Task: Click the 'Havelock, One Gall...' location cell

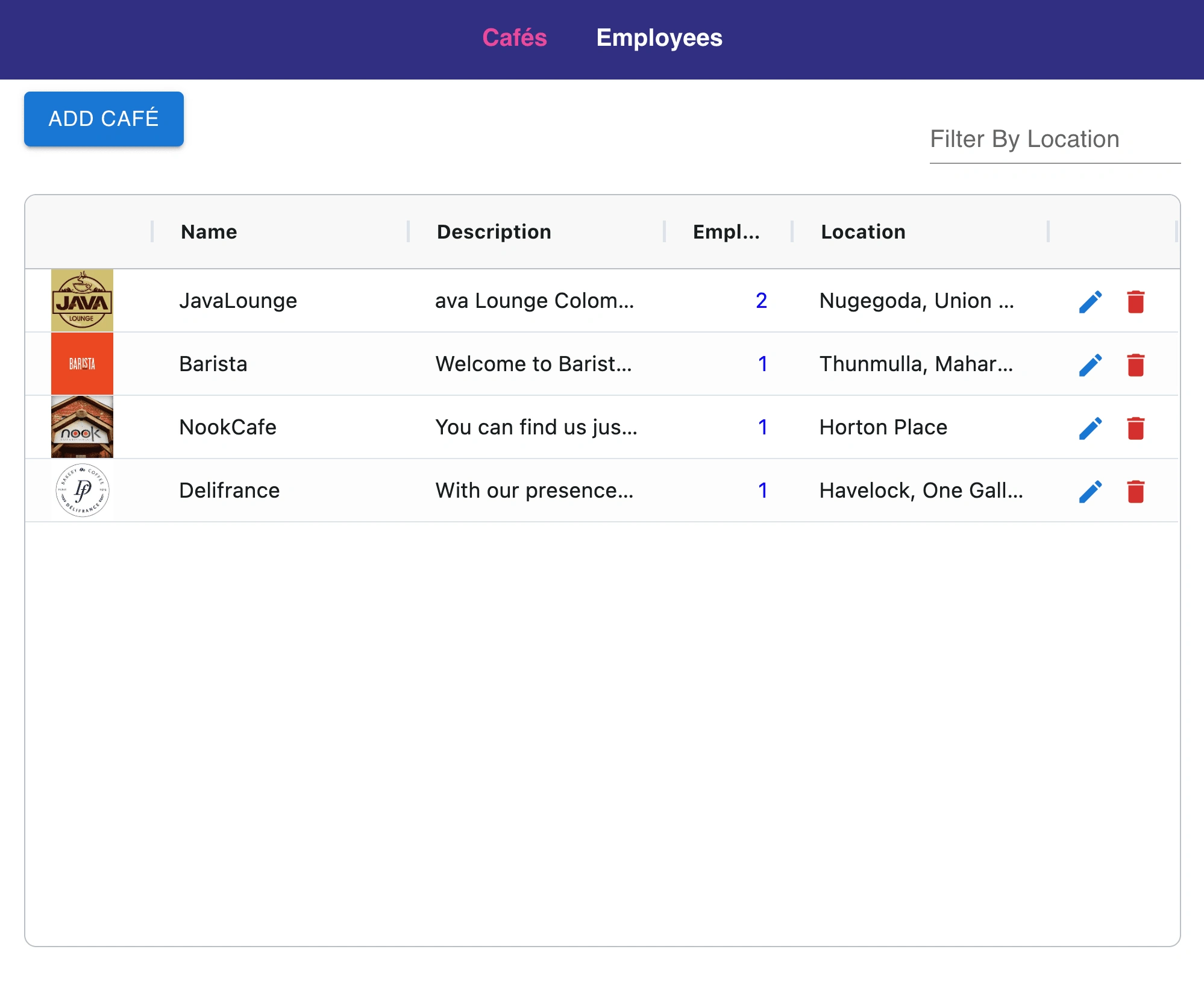Action: pyautogui.click(x=921, y=490)
